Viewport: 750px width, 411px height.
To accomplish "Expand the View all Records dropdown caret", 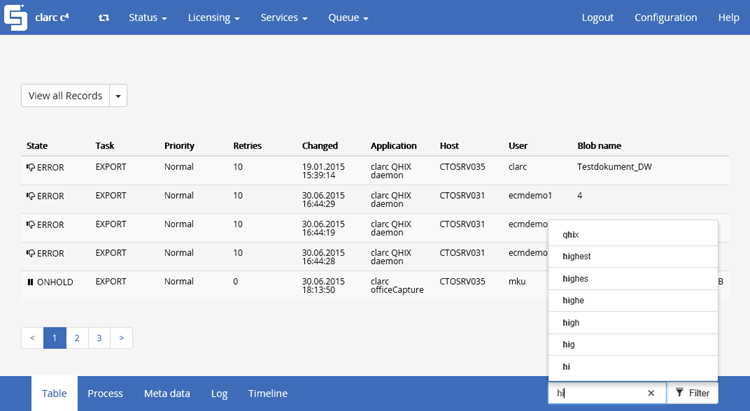I will point(118,96).
